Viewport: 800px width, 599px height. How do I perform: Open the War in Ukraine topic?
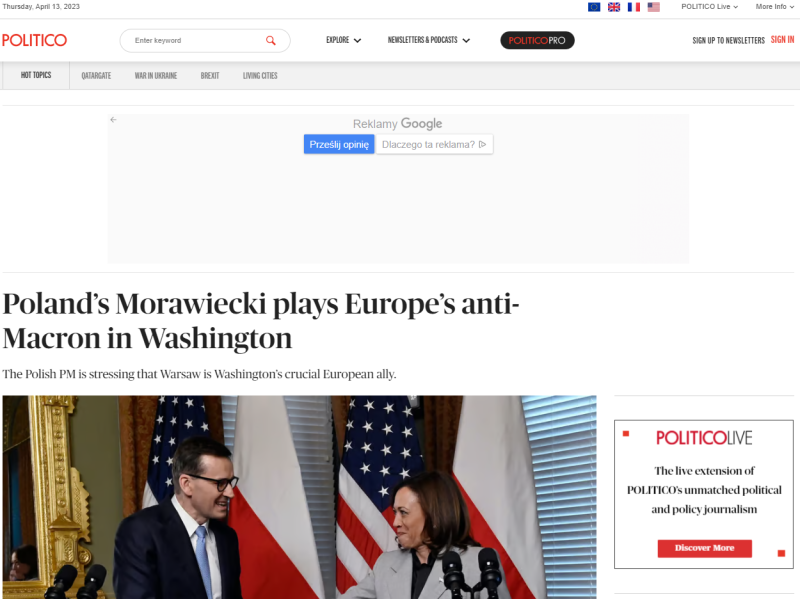(156, 76)
